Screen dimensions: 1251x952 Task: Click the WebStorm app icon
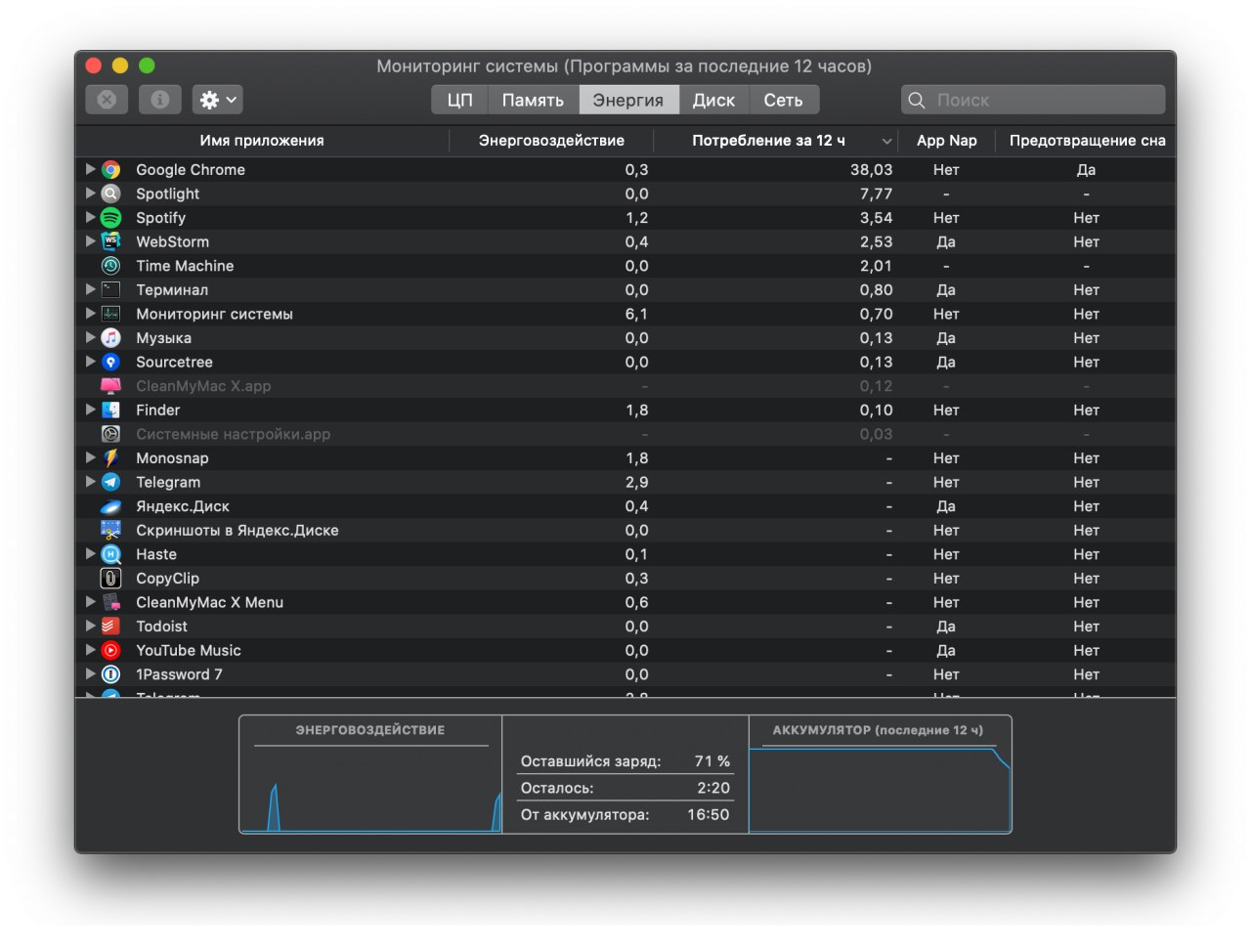click(111, 241)
